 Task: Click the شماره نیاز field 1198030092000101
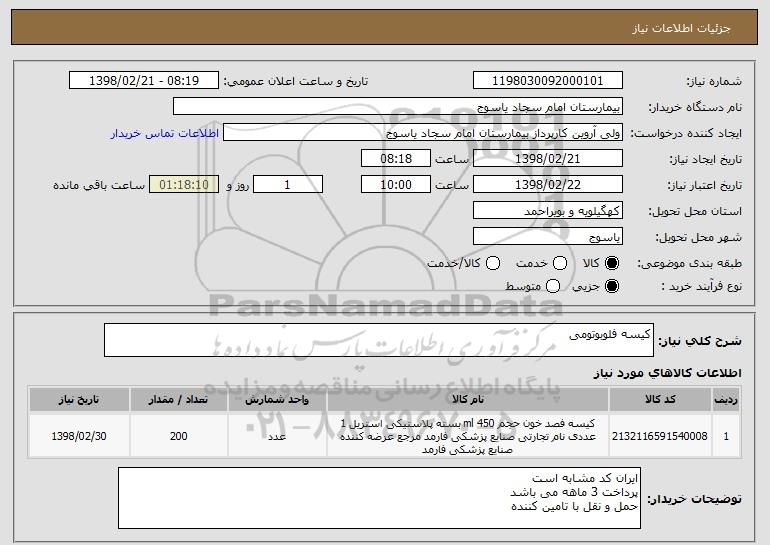click(548, 81)
